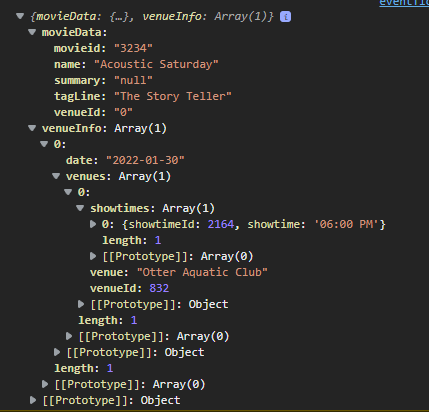Click the summary: key label

tap(80, 80)
